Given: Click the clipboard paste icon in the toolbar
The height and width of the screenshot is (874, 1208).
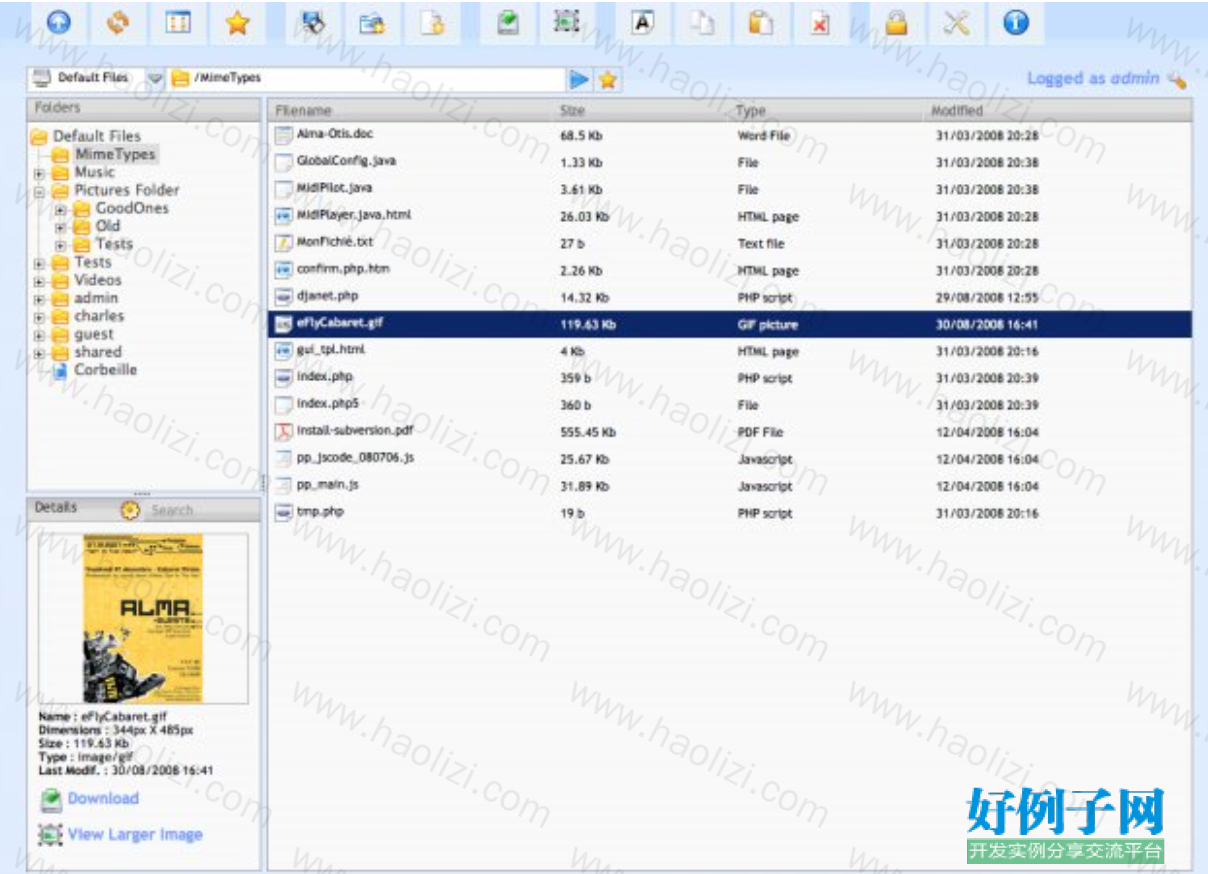Looking at the screenshot, I should coord(761,23).
